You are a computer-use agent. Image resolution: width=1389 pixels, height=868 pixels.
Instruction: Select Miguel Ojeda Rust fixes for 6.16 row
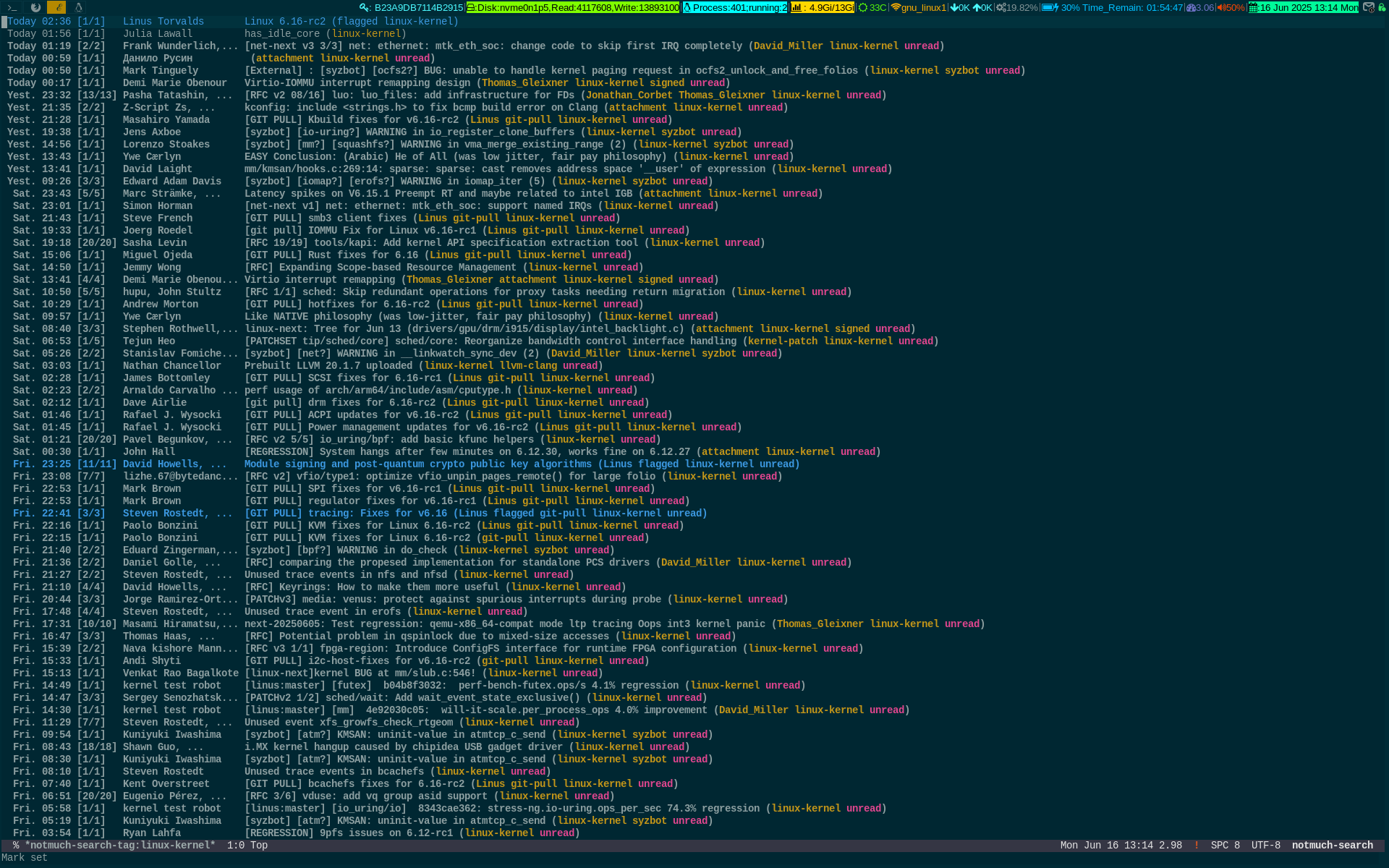[694, 255]
